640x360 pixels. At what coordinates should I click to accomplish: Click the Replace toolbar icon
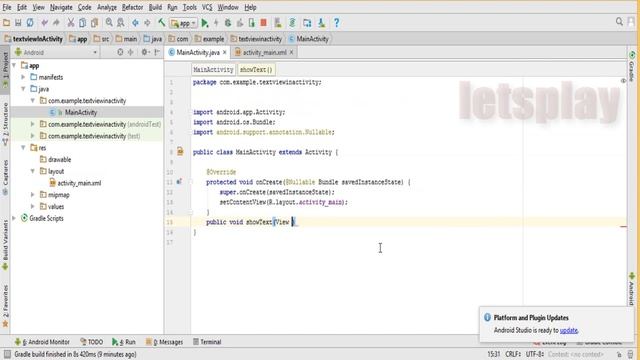coord(121,23)
